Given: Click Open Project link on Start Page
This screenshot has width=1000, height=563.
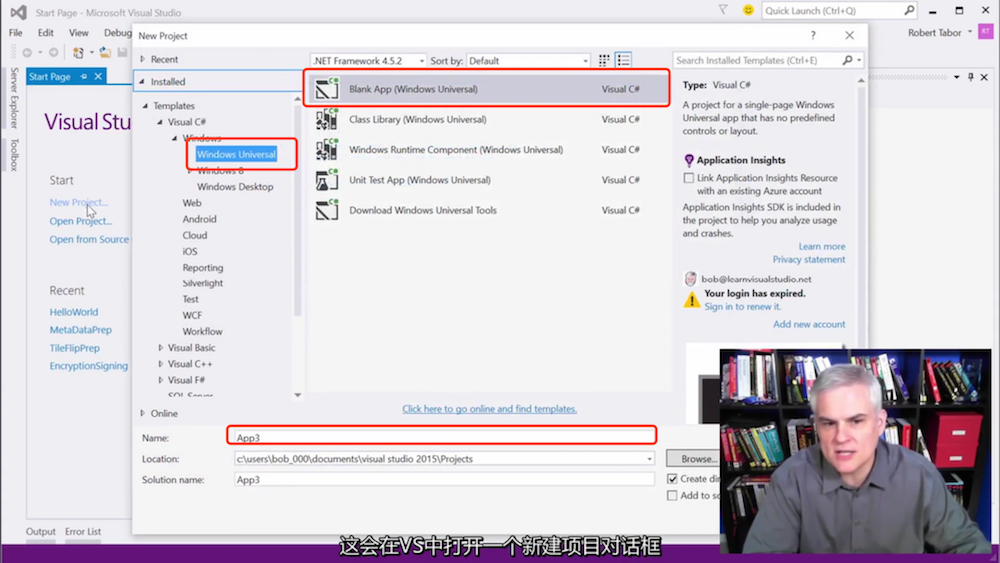Looking at the screenshot, I should point(80,221).
